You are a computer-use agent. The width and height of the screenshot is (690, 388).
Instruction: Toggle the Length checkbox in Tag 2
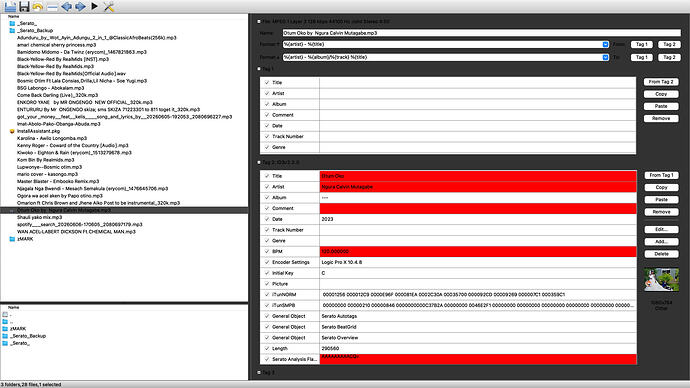click(x=267, y=348)
